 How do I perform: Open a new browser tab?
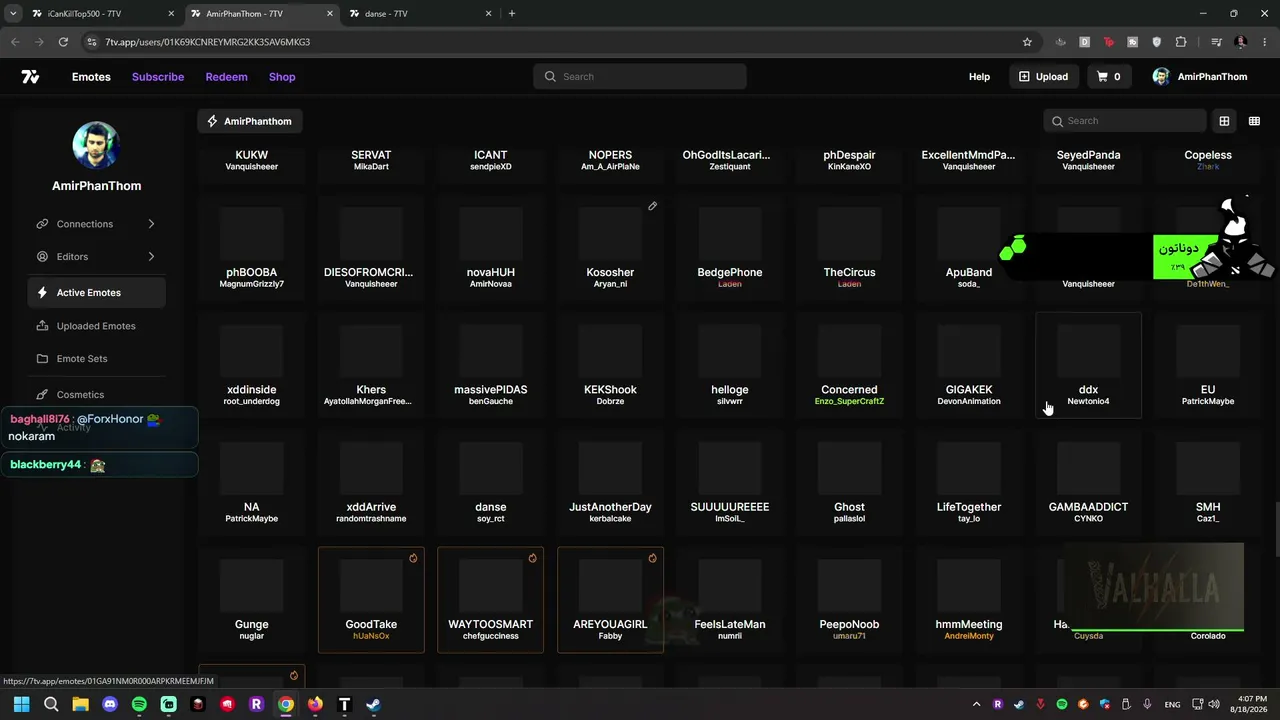tap(512, 14)
